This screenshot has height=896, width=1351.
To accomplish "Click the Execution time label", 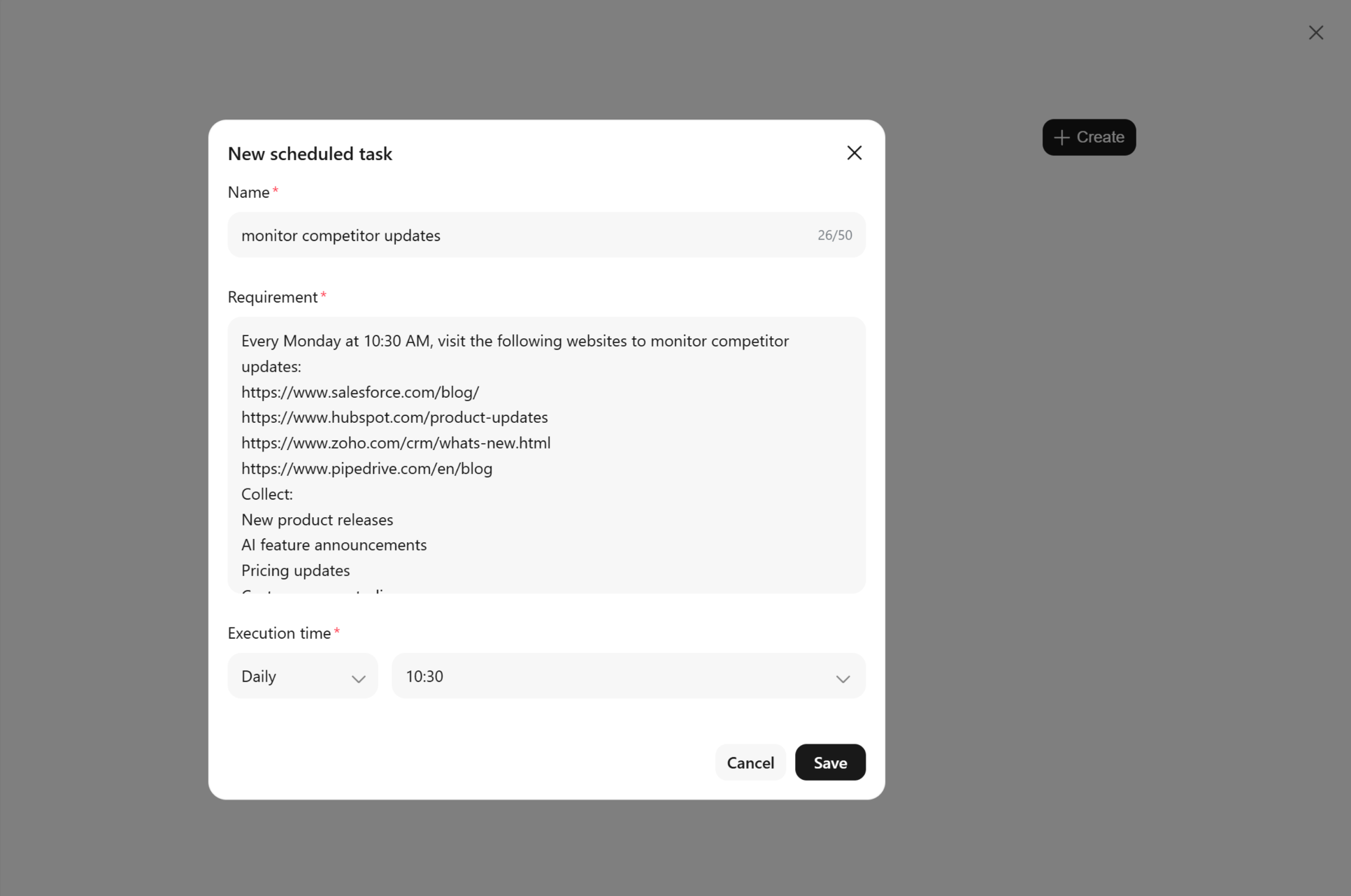I will (279, 633).
